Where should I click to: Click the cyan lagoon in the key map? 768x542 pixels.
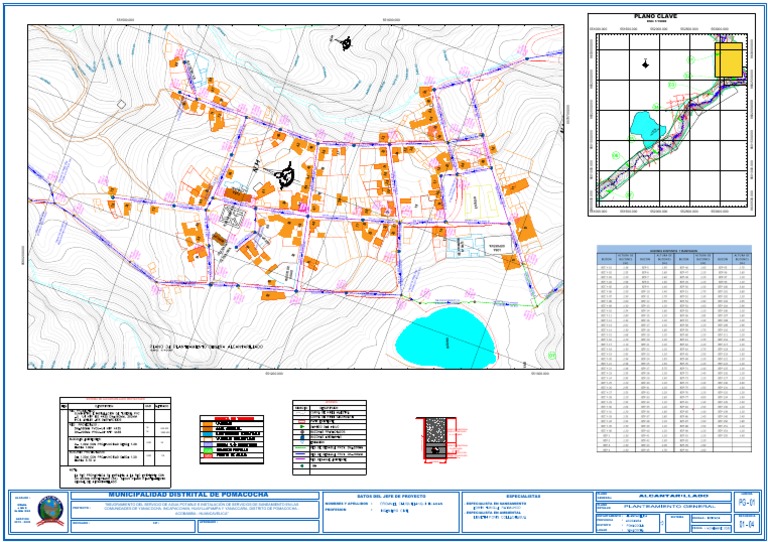pyautogui.click(x=645, y=125)
